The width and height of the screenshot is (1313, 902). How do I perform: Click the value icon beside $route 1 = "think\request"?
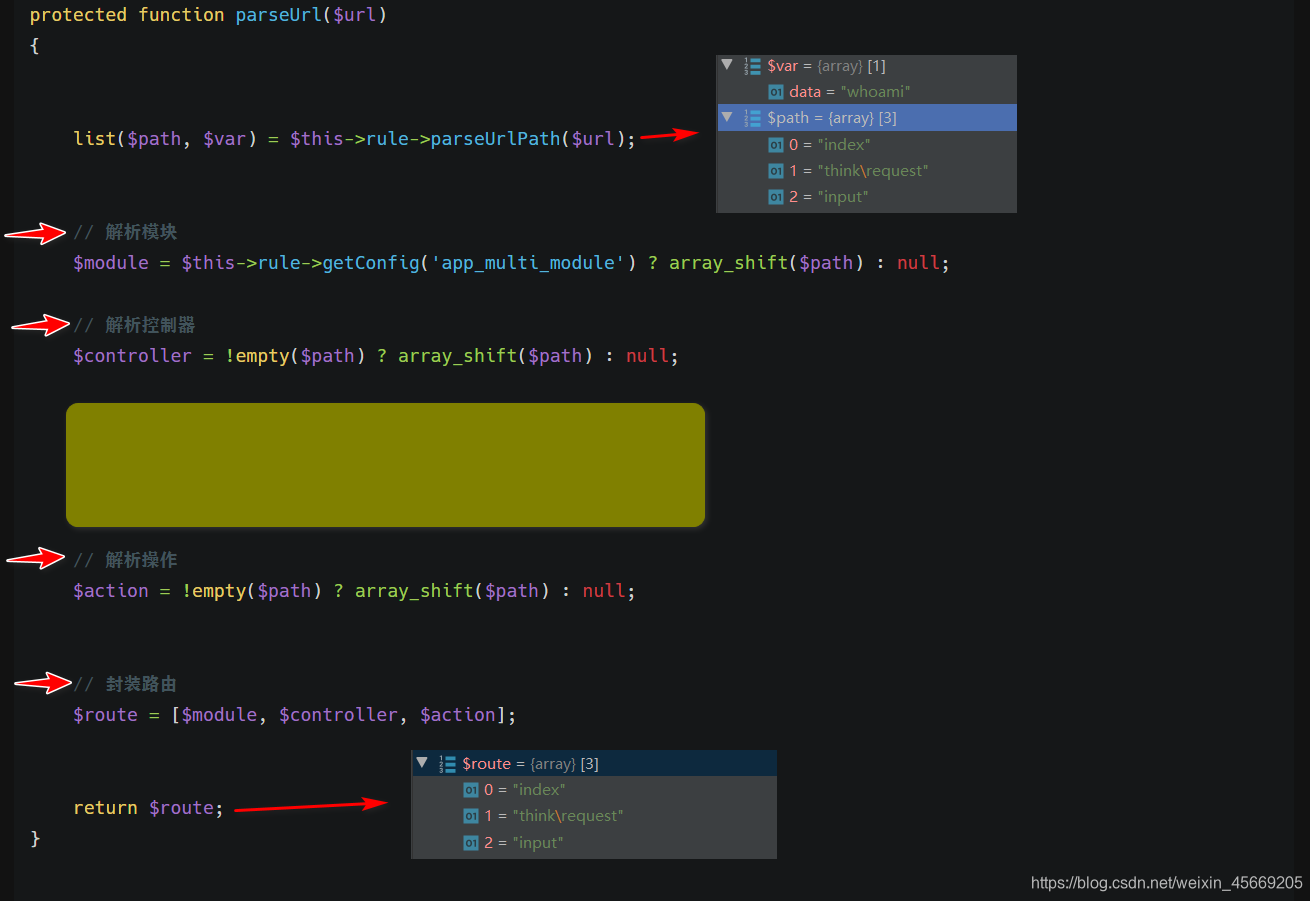471,816
